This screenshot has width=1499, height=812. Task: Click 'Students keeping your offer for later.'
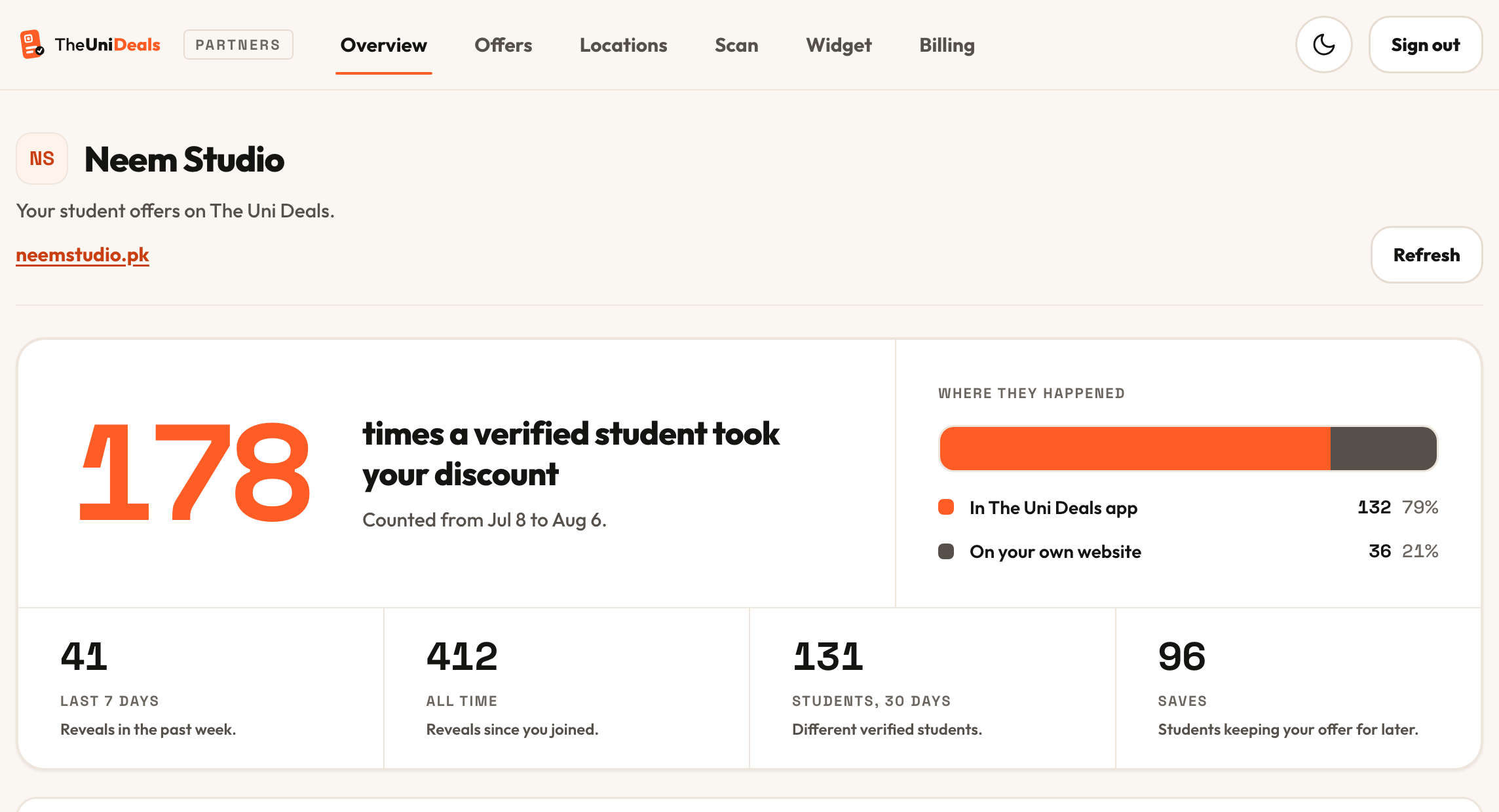pyautogui.click(x=1288, y=729)
